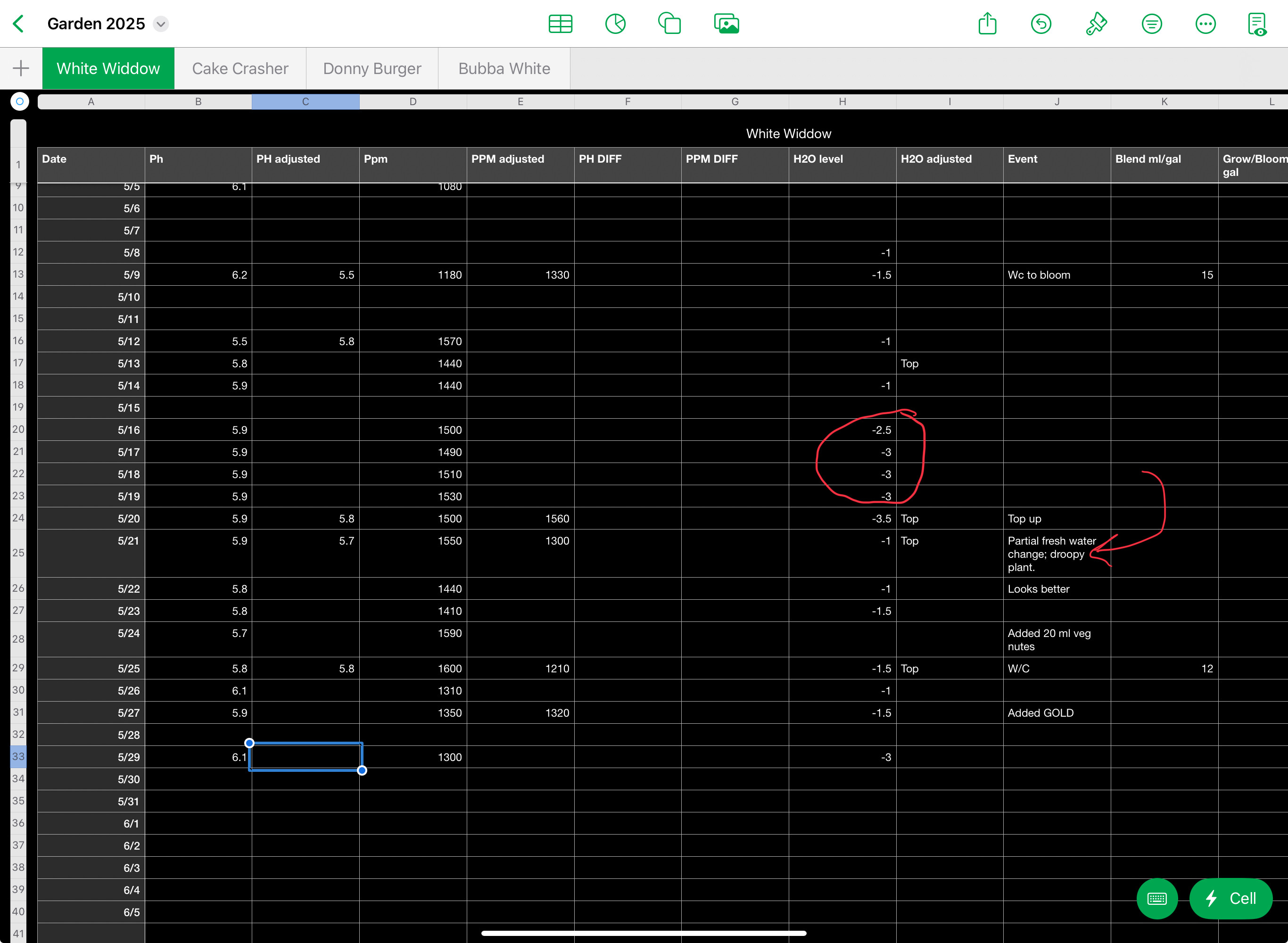Undo the last action
This screenshot has width=1288, height=943.
pyautogui.click(x=1041, y=24)
